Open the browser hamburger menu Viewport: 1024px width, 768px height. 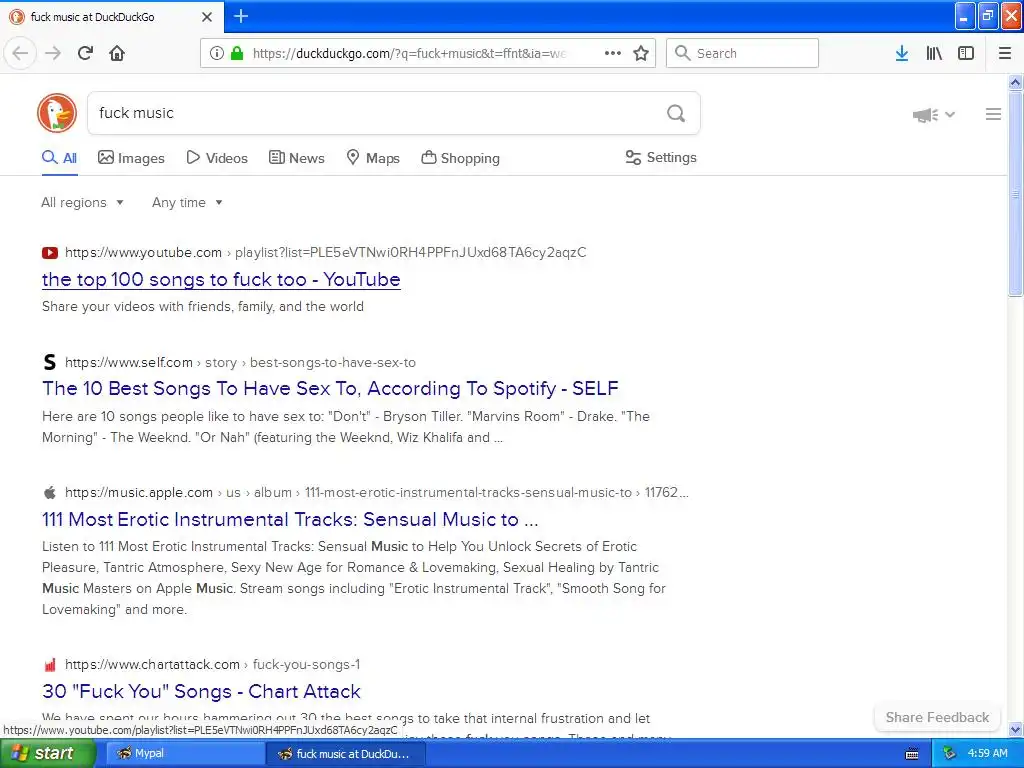[x=1005, y=53]
